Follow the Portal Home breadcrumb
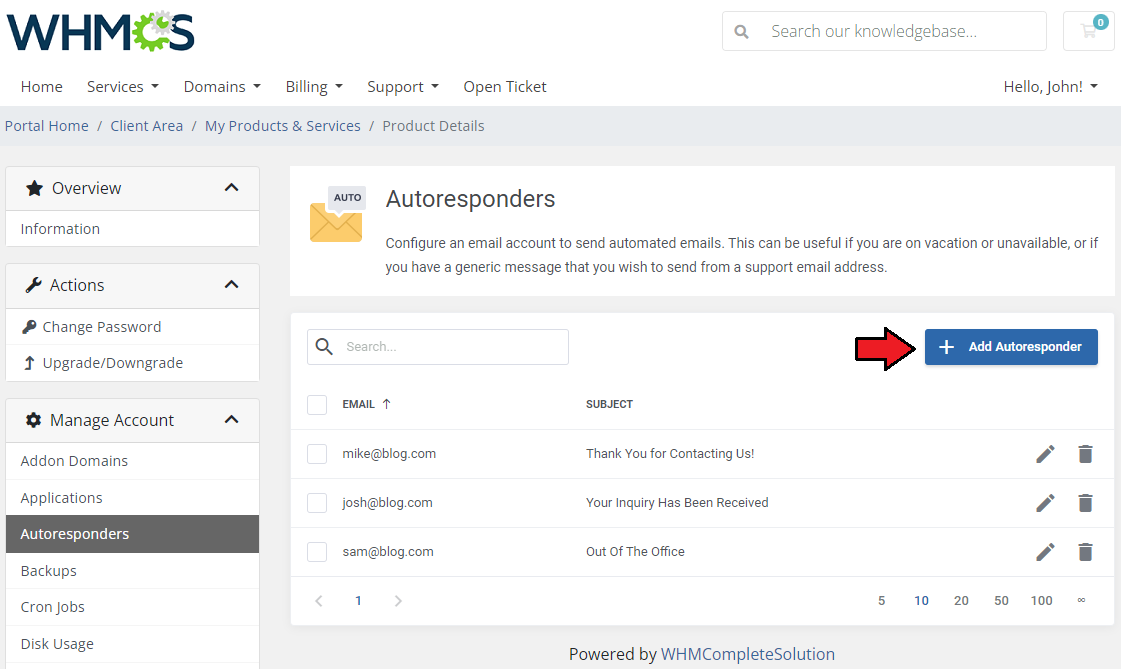Screen dimensions: 1121x669 point(46,126)
